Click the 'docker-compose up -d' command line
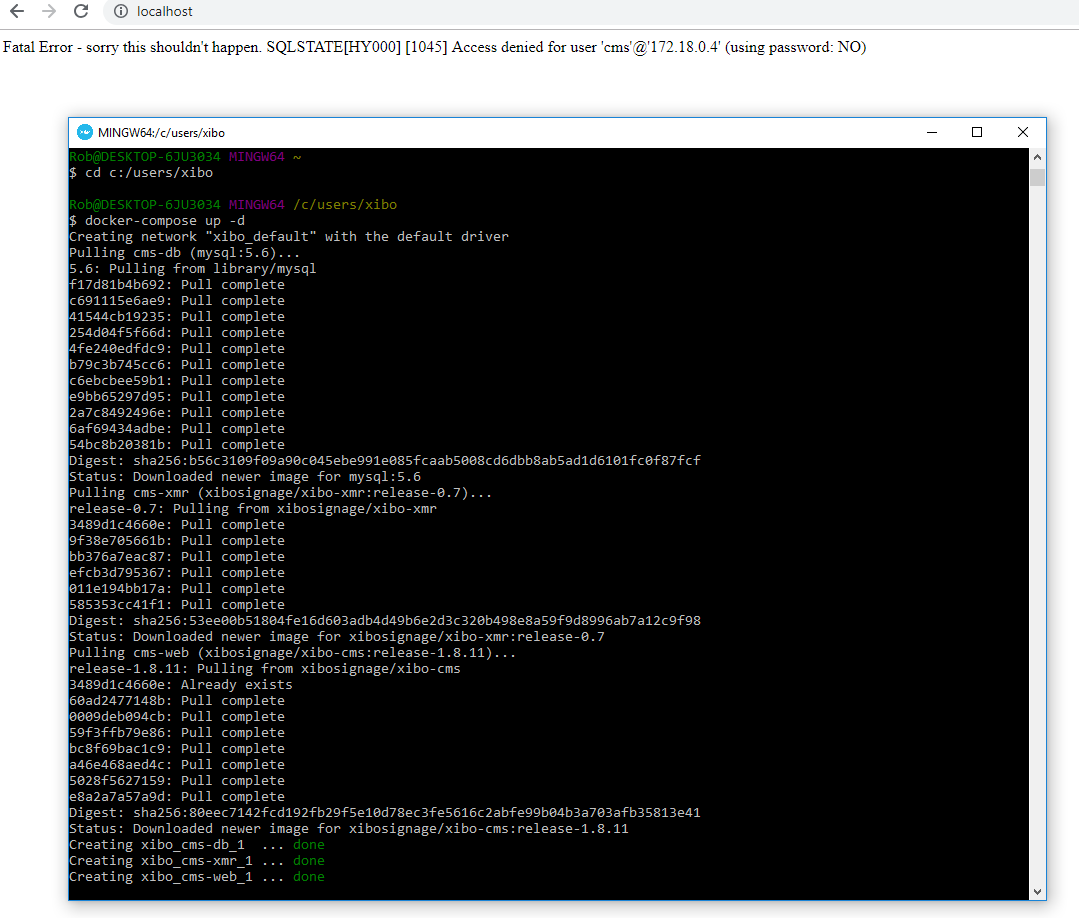 pyautogui.click(x=157, y=221)
